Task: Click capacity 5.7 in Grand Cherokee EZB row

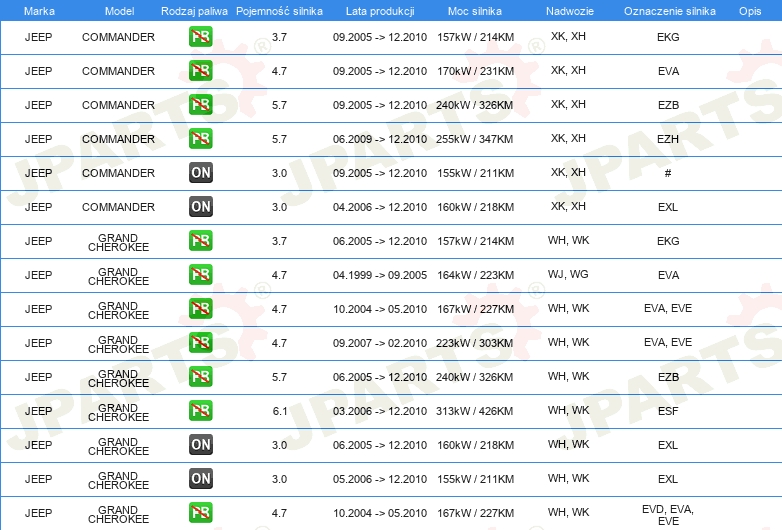Action: point(279,377)
